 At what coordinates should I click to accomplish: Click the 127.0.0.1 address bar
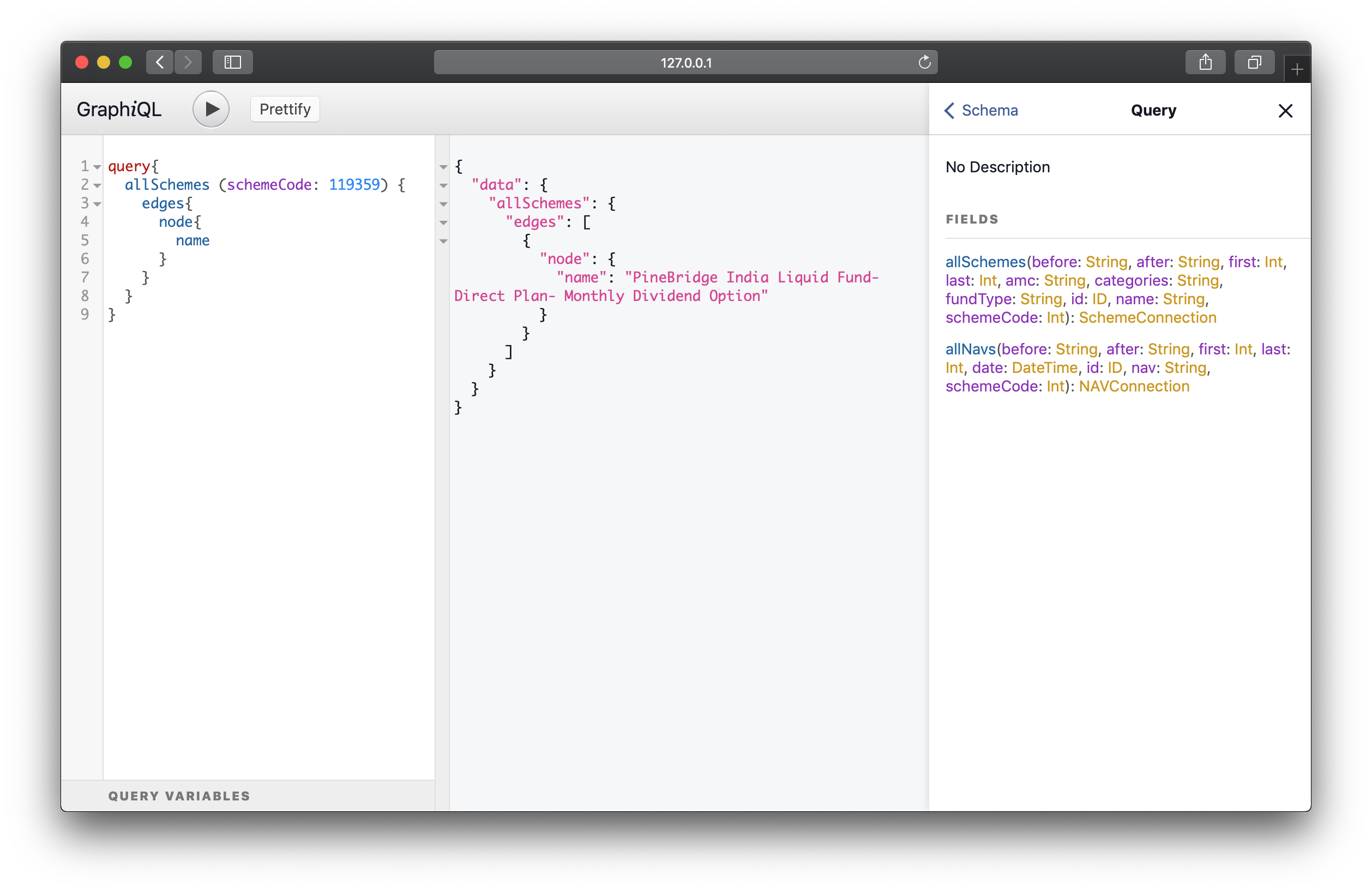[x=685, y=62]
